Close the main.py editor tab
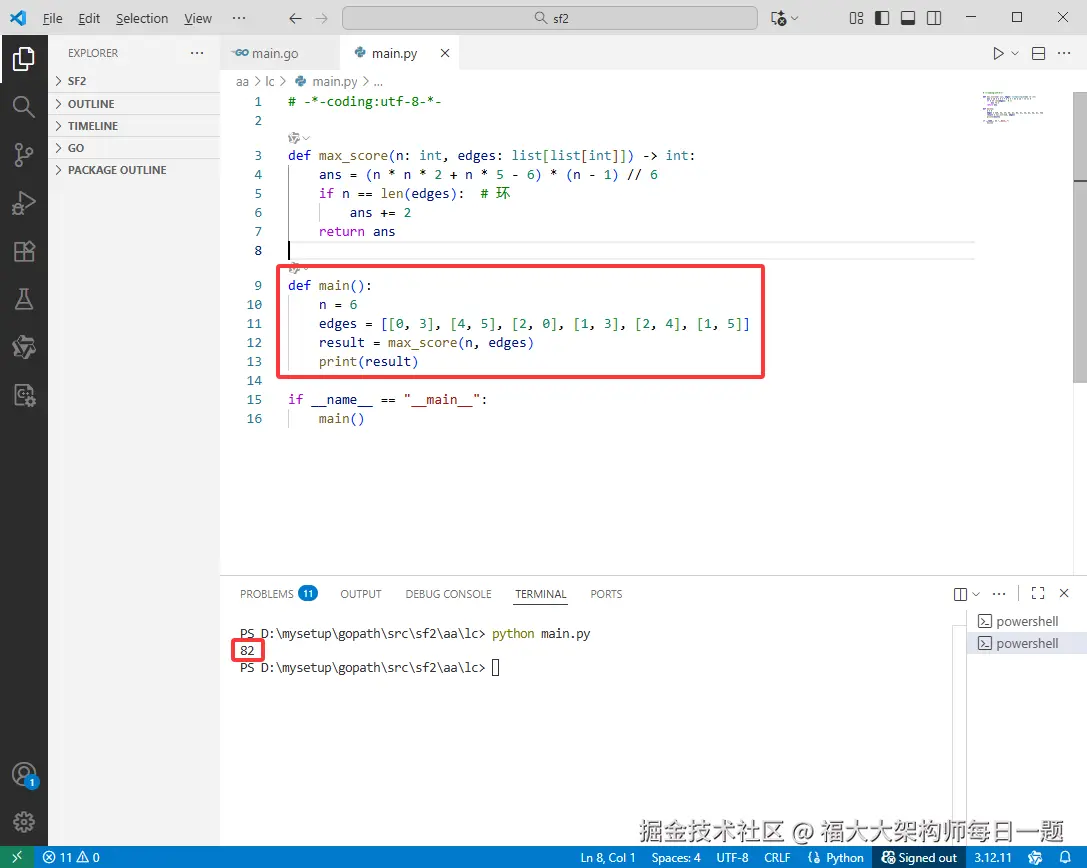This screenshot has height=868, width=1087. [445, 53]
